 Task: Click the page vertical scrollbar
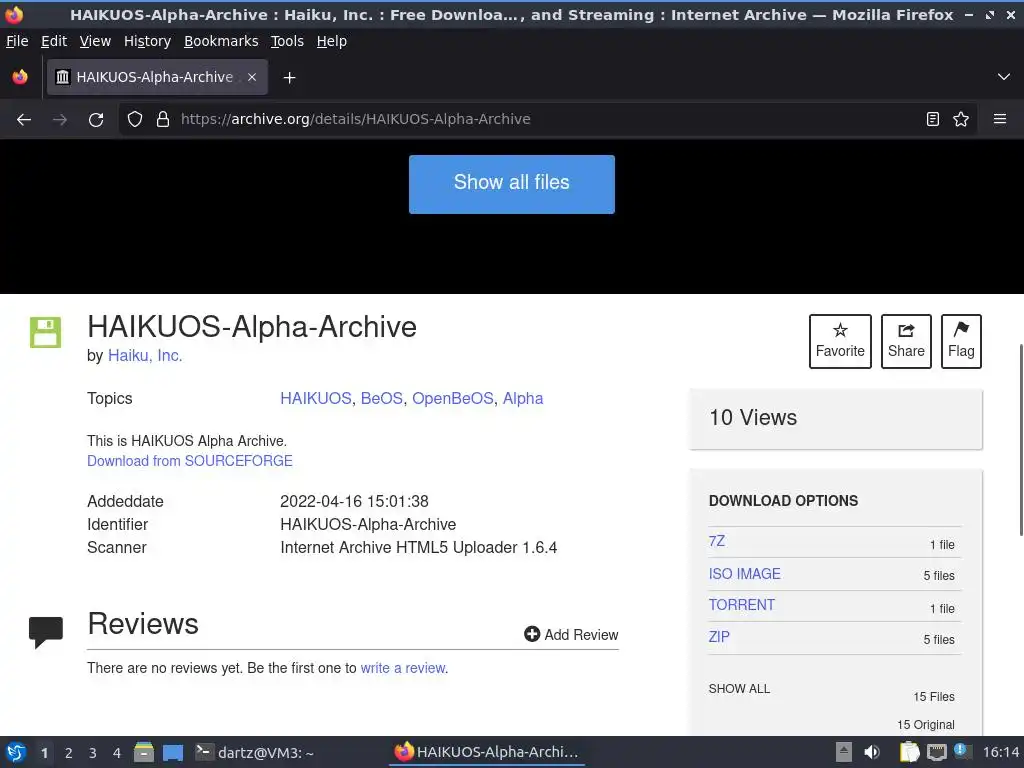(1021, 440)
